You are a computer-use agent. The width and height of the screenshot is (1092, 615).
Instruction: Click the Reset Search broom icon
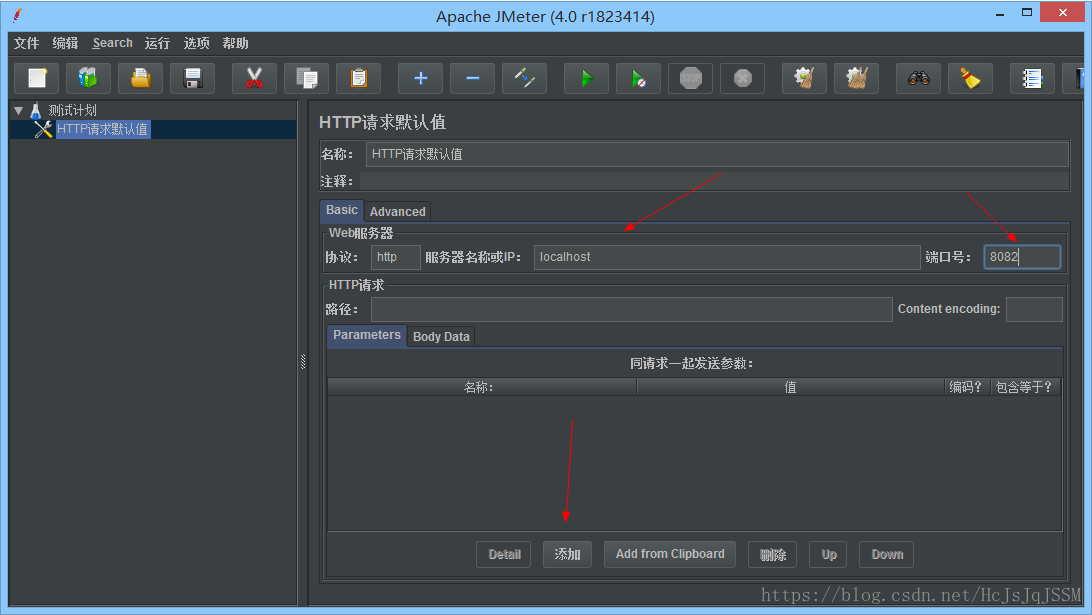(x=970, y=78)
